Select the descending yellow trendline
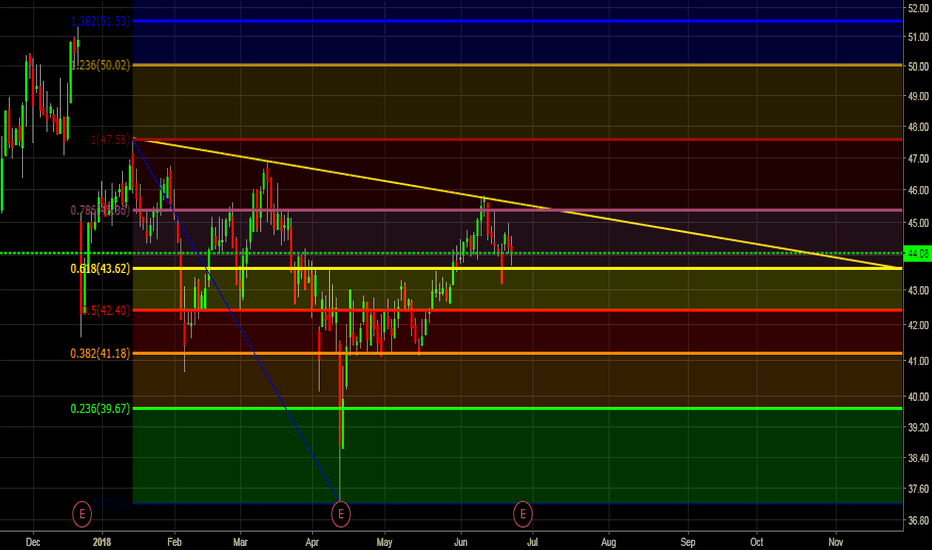 517,203
